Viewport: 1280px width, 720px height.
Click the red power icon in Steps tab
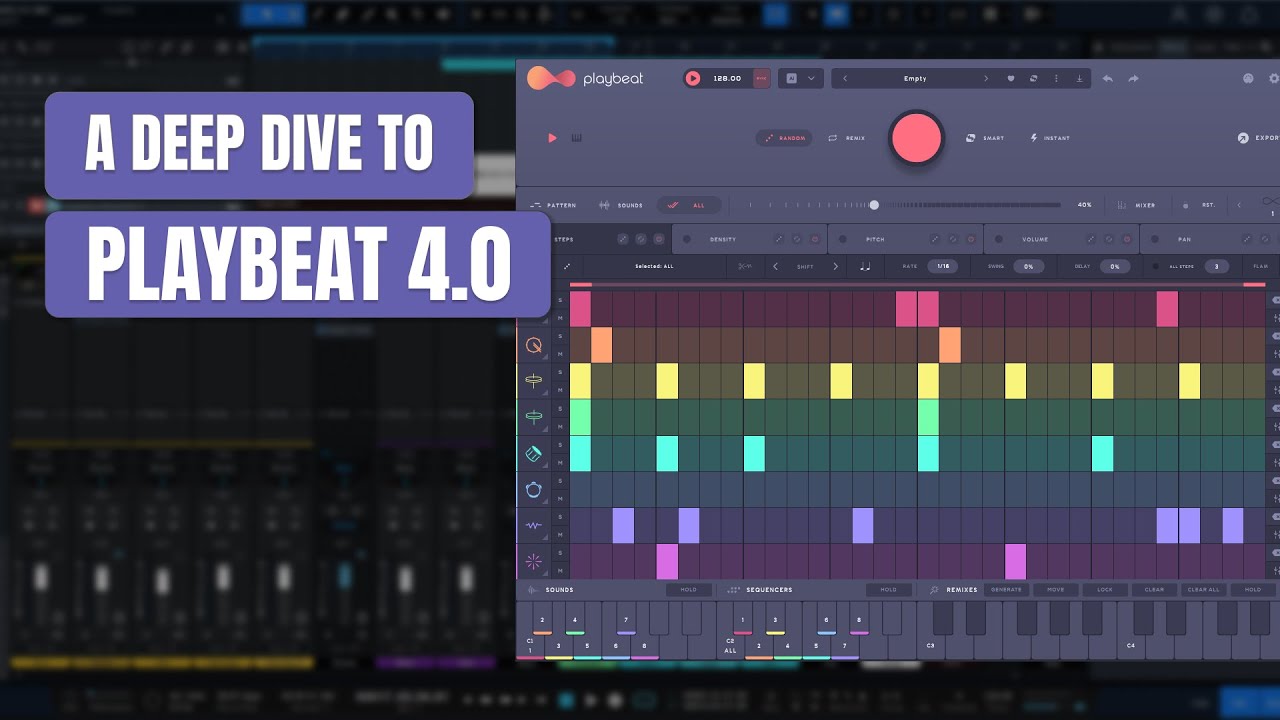(658, 239)
